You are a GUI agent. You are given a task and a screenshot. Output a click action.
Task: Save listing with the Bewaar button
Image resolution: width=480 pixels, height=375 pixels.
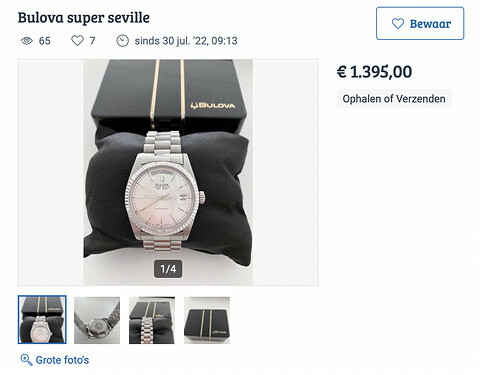click(x=420, y=23)
